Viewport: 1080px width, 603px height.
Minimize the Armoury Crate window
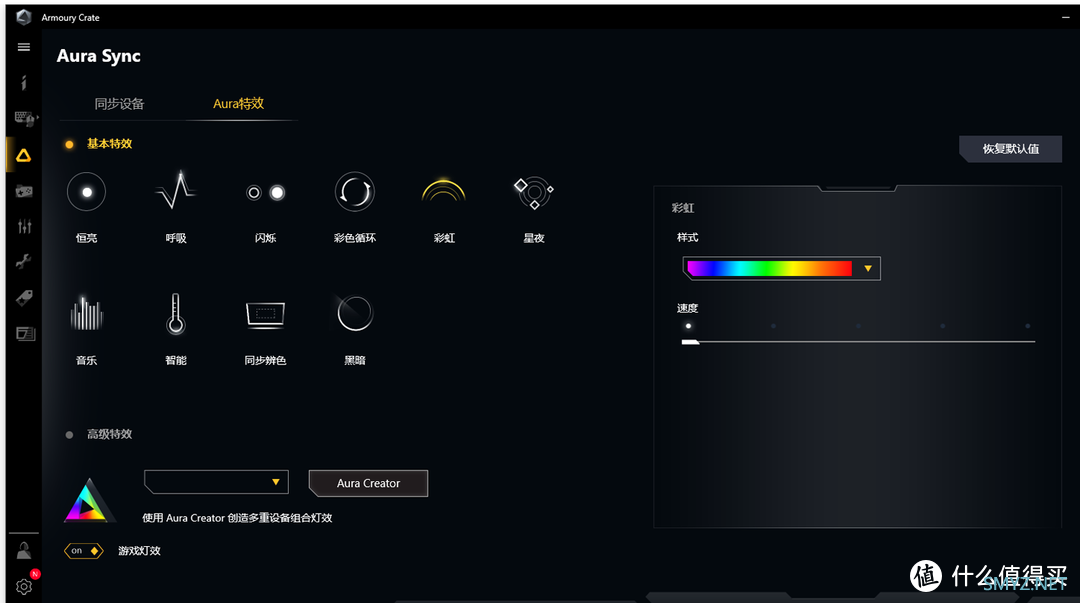click(1066, 17)
